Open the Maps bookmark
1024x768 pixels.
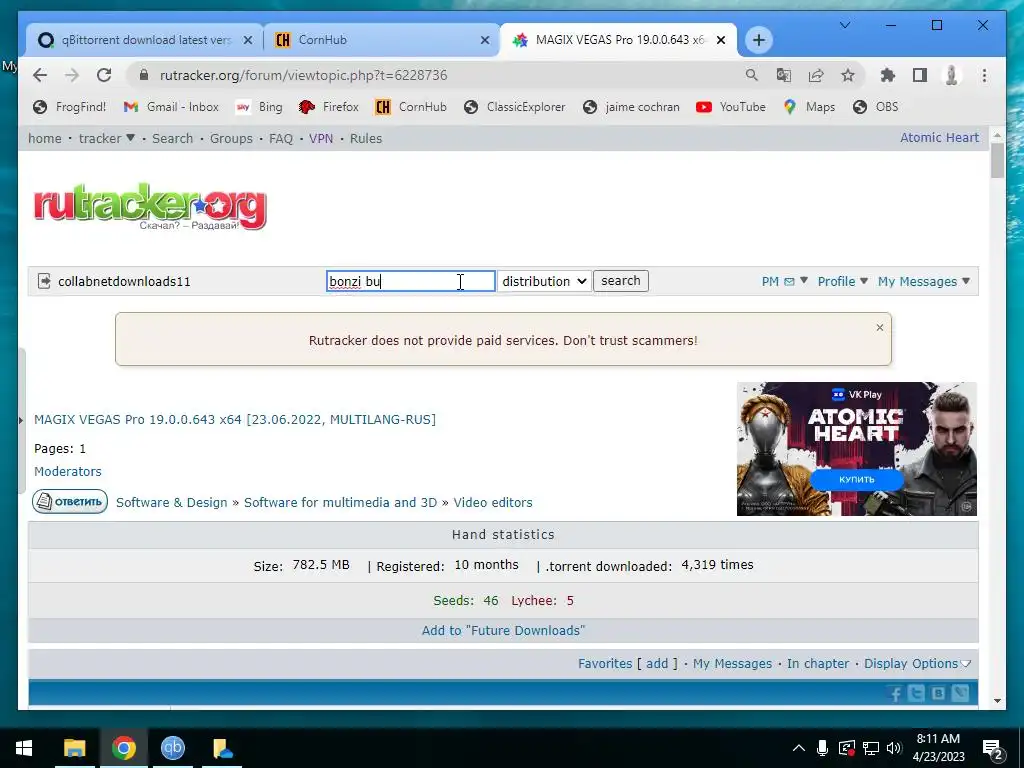click(x=808, y=106)
